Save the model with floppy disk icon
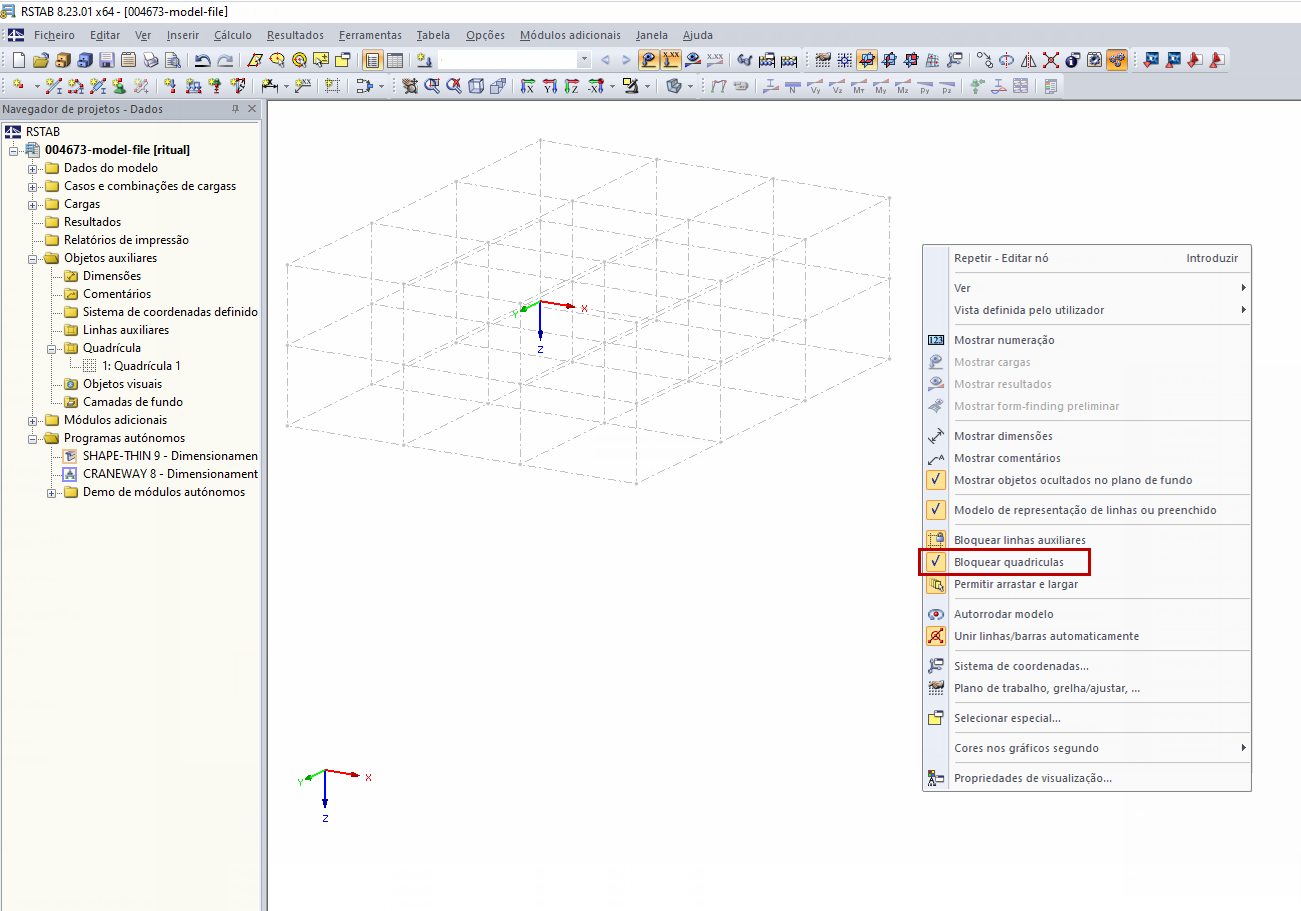The height and width of the screenshot is (911, 1301). pyautogui.click(x=107, y=60)
